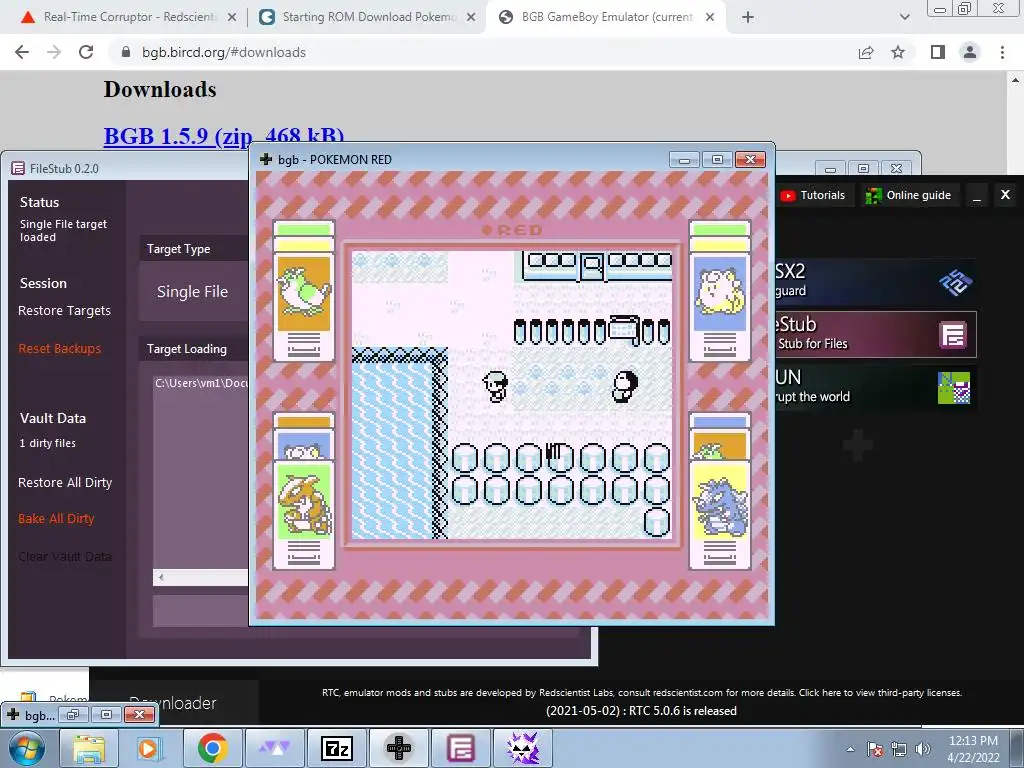Viewport: 1024px width, 768px height.
Task: Open File Explorer from the taskbar
Action: [x=88, y=748]
